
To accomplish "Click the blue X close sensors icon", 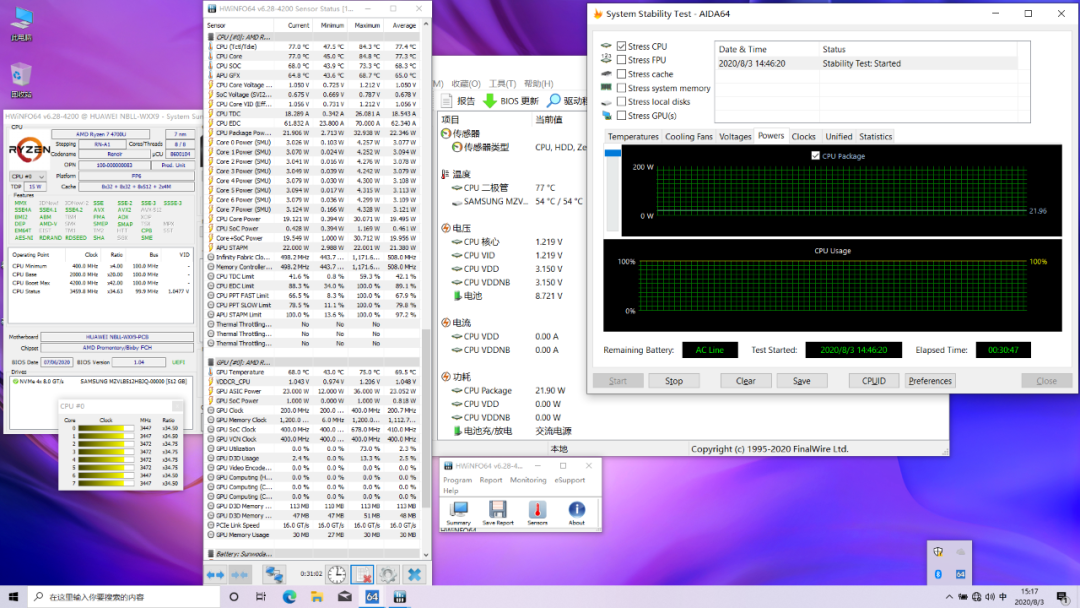I will [413, 574].
